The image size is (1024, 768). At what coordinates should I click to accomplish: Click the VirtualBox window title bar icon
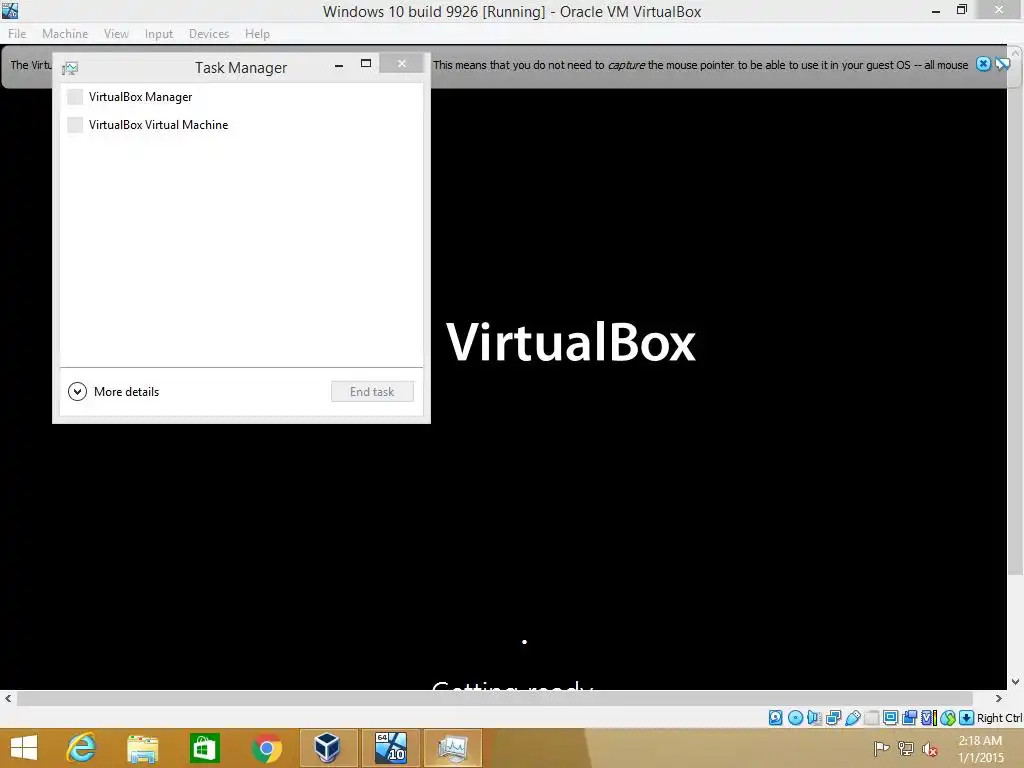10,10
